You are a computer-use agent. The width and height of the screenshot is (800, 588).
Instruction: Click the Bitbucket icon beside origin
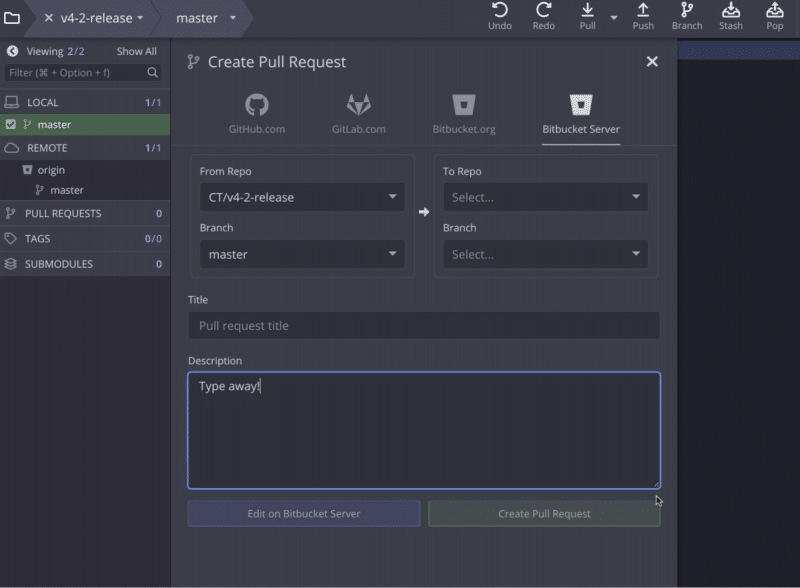click(27, 169)
